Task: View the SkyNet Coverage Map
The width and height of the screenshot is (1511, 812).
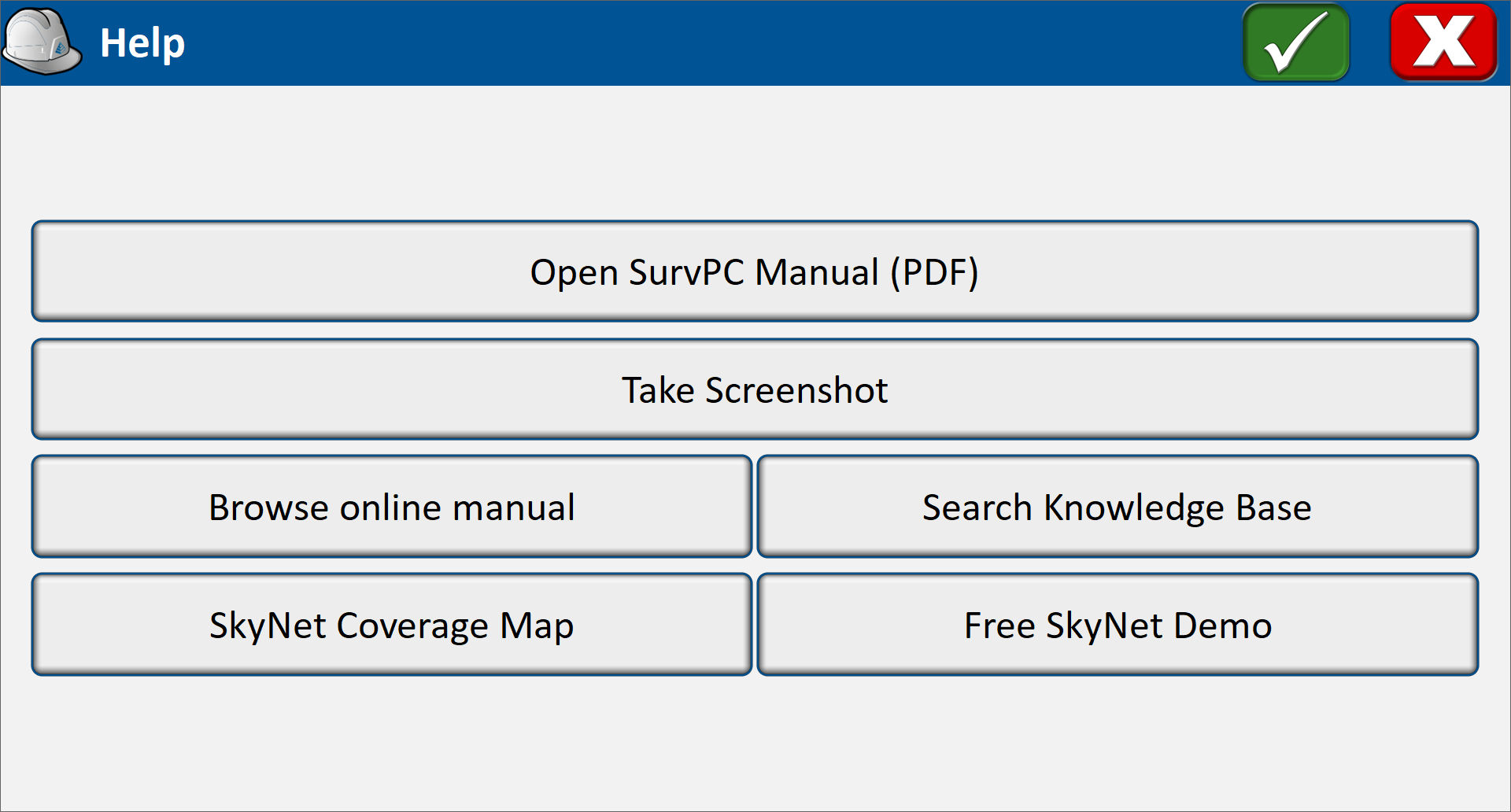Action: pos(392,625)
